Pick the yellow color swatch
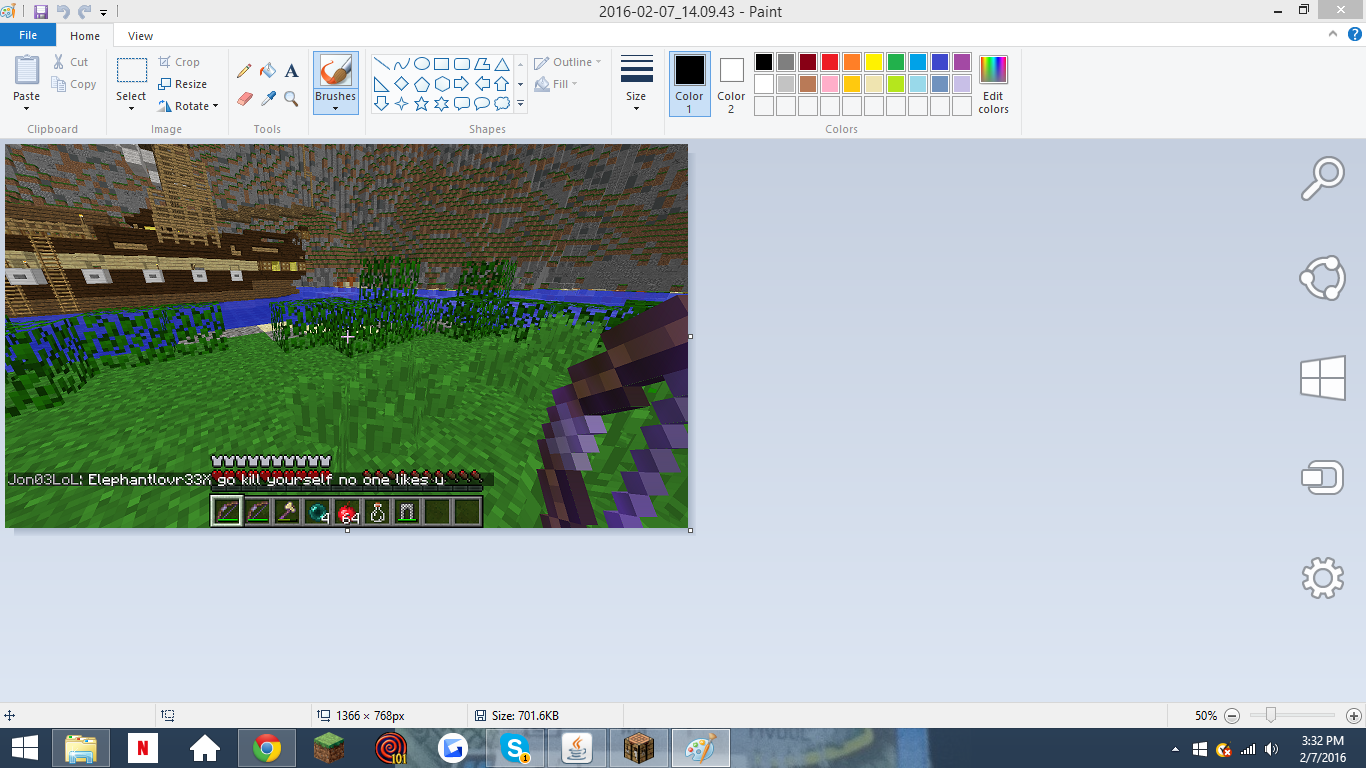This screenshot has height=768, width=1366. coord(873,62)
